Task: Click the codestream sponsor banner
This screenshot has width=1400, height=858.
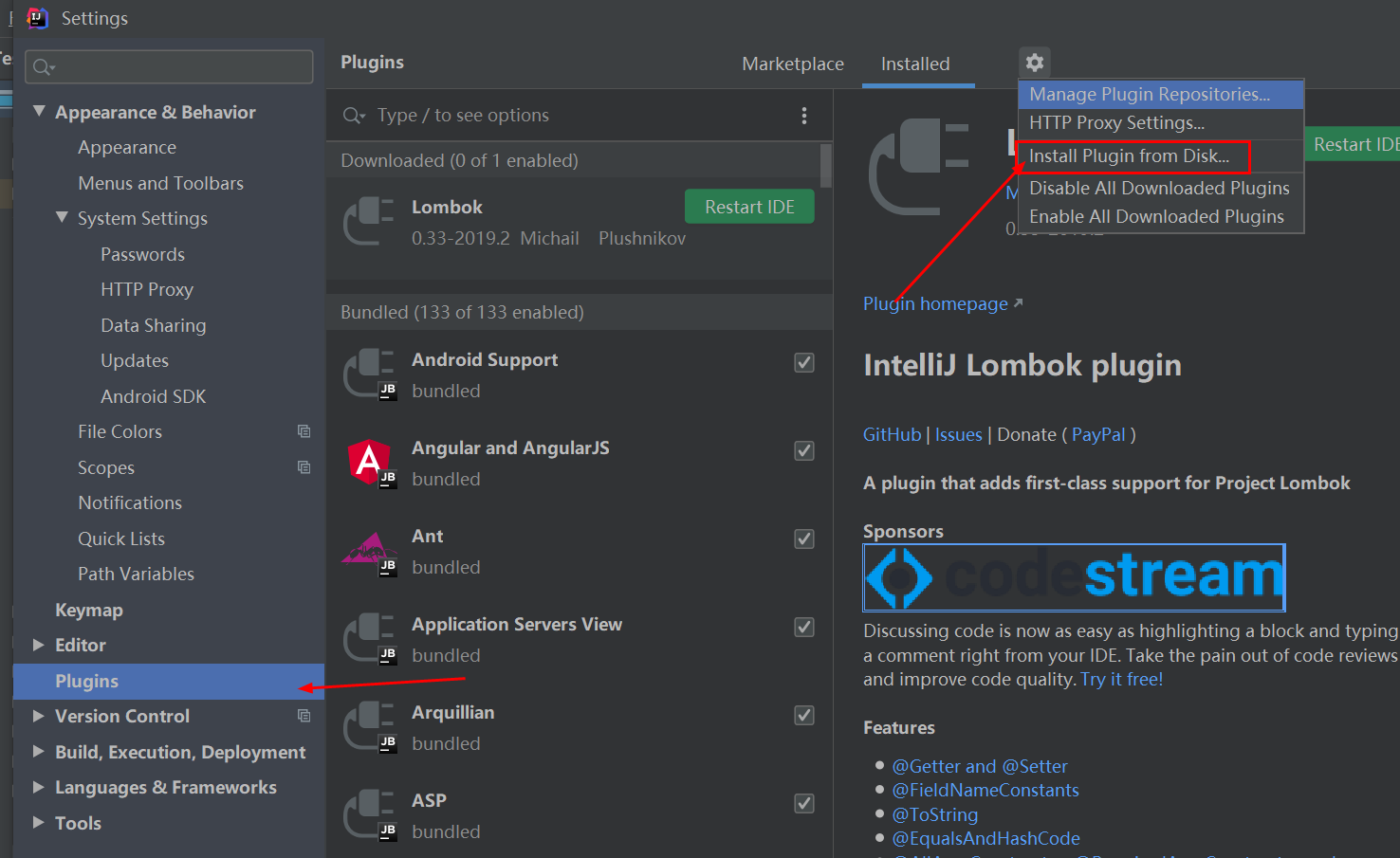Action: pyautogui.click(x=1074, y=577)
